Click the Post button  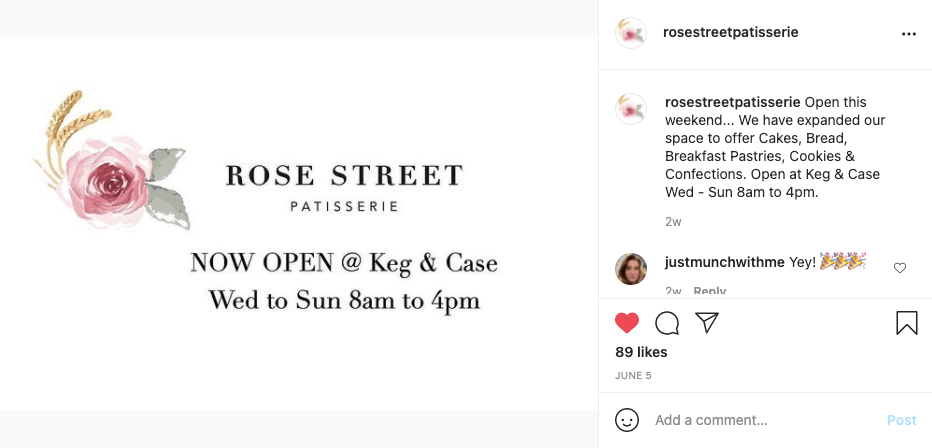pos(901,420)
